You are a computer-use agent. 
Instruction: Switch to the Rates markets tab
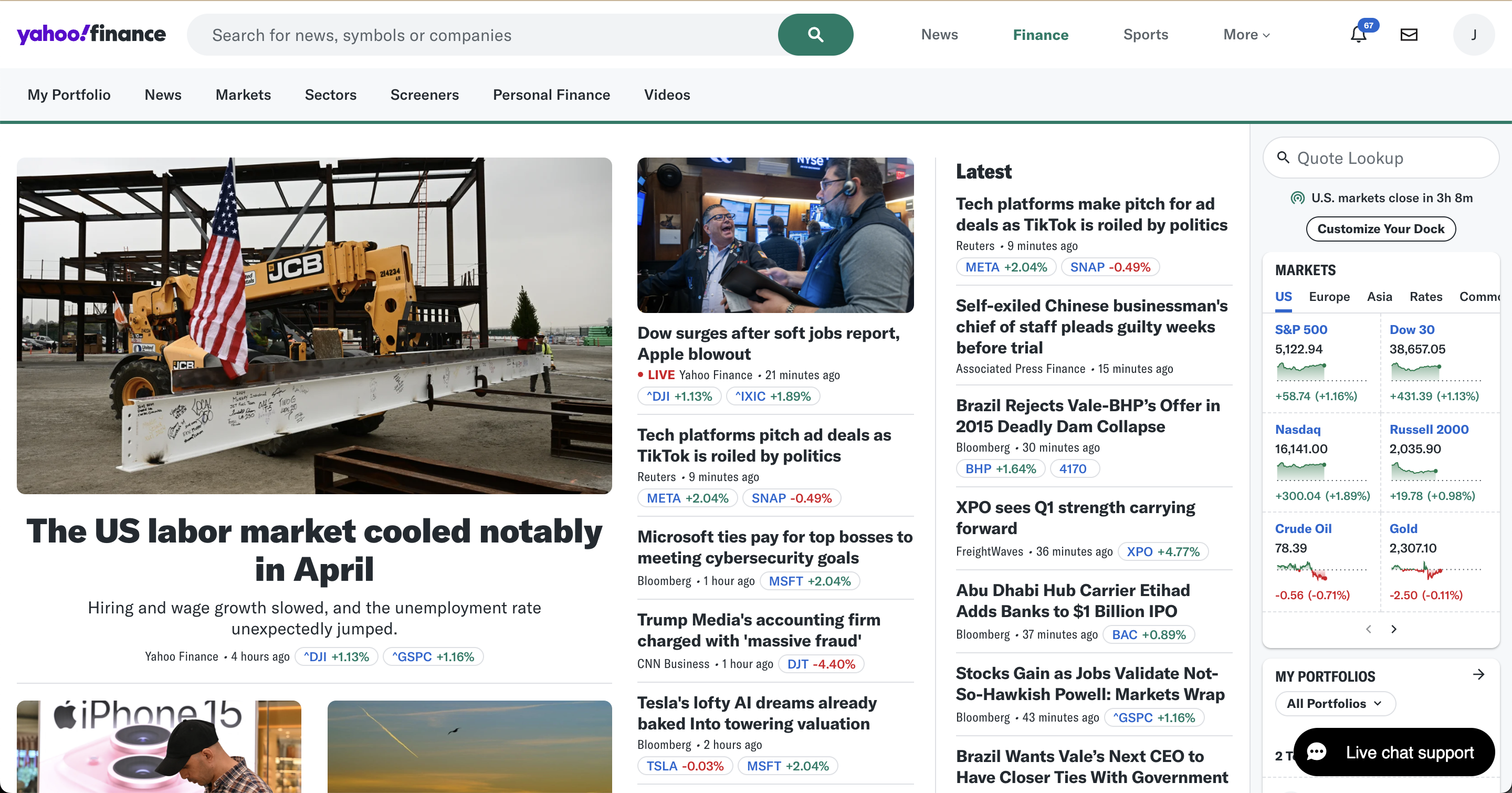pyautogui.click(x=1426, y=296)
